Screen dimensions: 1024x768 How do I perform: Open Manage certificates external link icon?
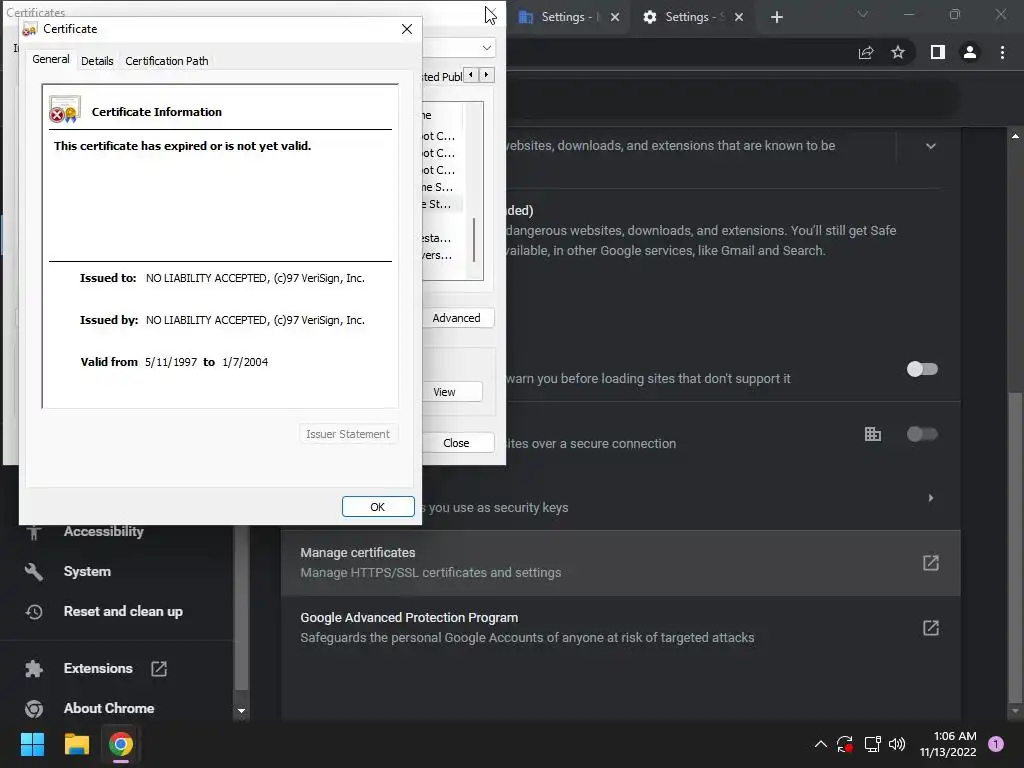[x=931, y=563]
